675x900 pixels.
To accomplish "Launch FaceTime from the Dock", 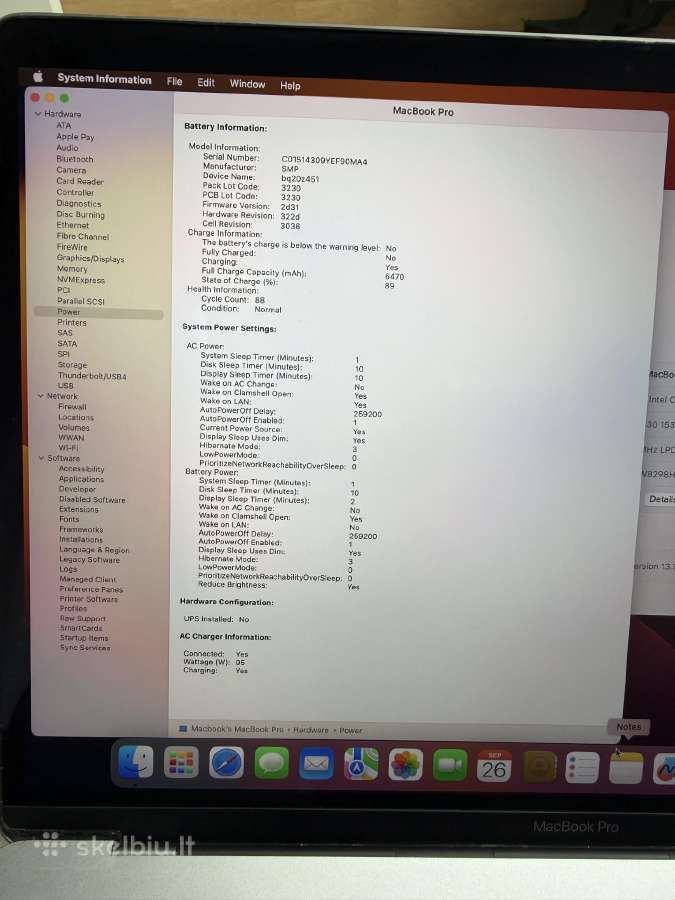I will pyautogui.click(x=450, y=766).
